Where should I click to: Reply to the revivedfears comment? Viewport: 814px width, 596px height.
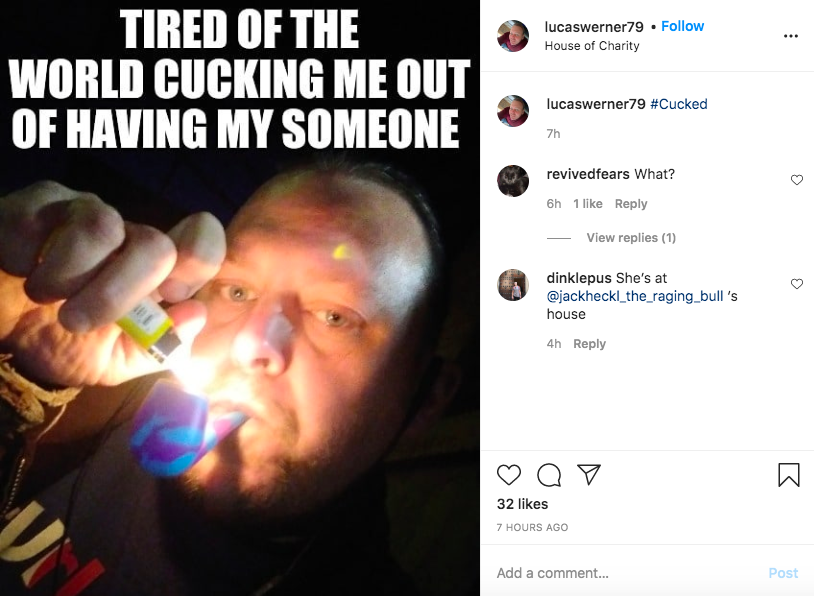tap(631, 204)
